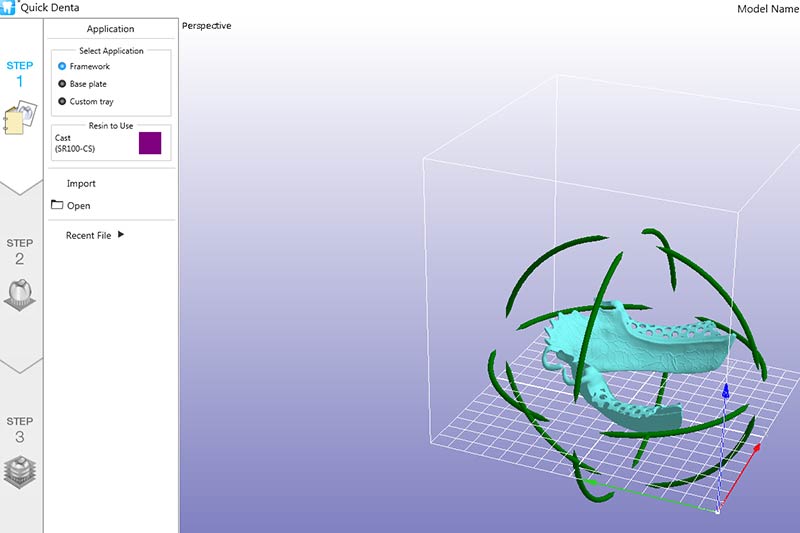This screenshot has width=800, height=533.
Task: Click the folder icon beside Open
Action: tap(56, 205)
